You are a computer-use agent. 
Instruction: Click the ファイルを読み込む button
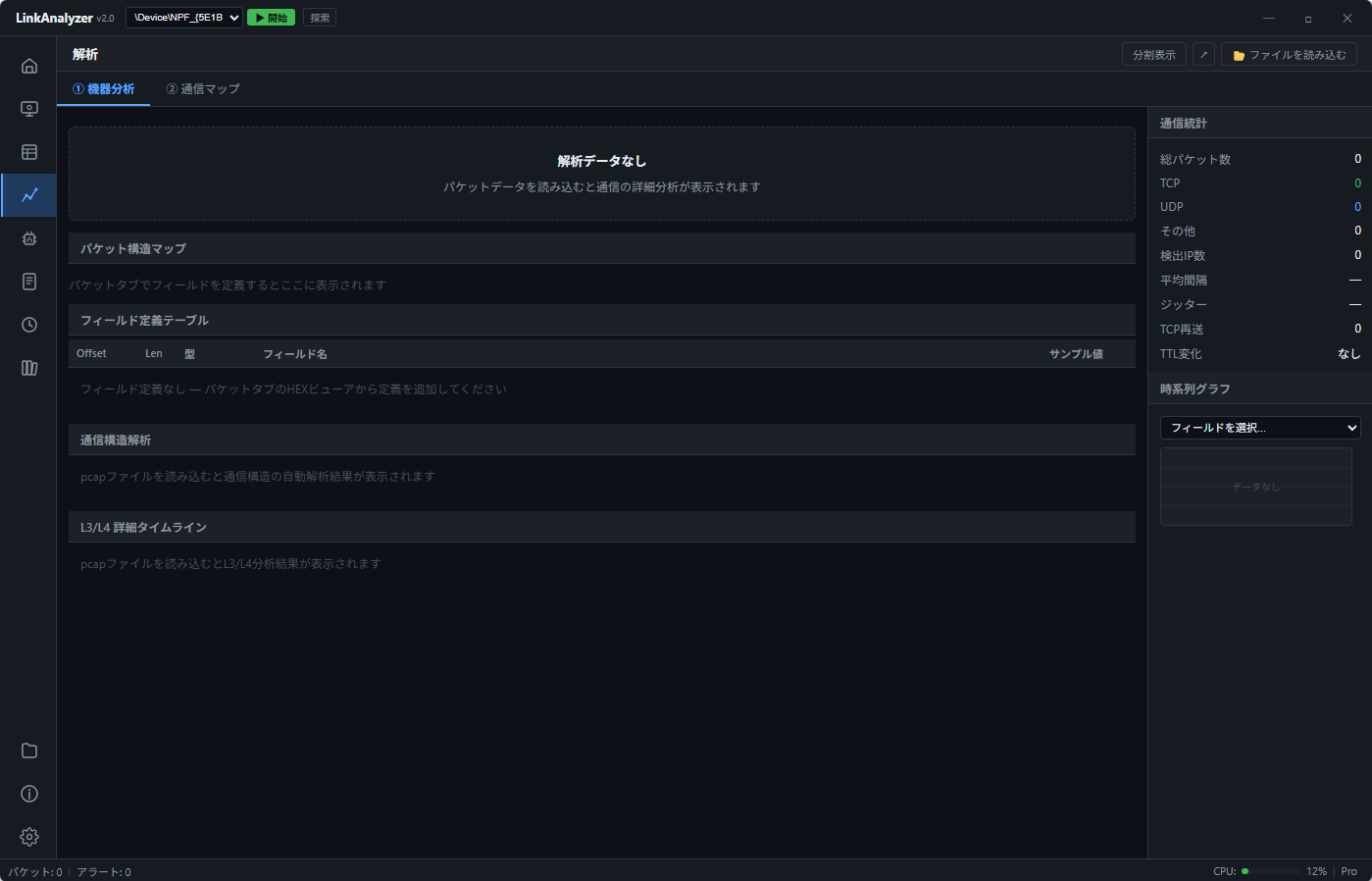[x=1290, y=55]
